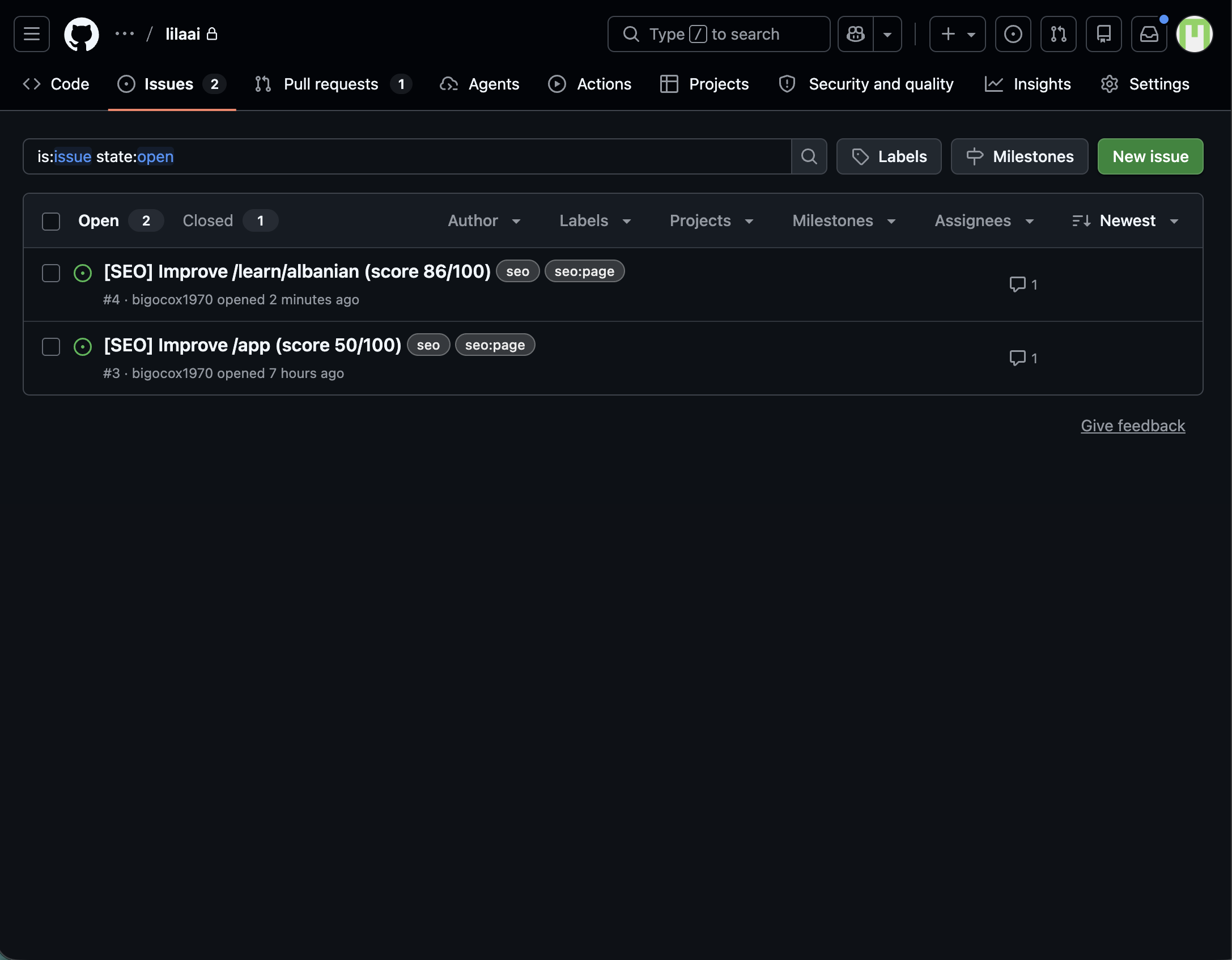Image resolution: width=1232 pixels, height=960 pixels.
Task: Open repository Settings tab
Action: pyautogui.click(x=1145, y=84)
